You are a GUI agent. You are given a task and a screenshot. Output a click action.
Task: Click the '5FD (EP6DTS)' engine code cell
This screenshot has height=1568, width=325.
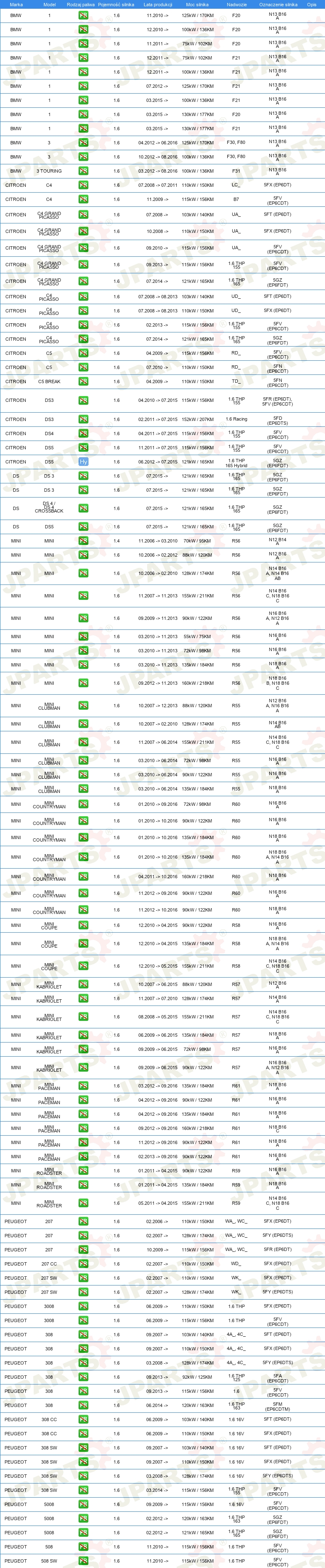click(x=278, y=421)
